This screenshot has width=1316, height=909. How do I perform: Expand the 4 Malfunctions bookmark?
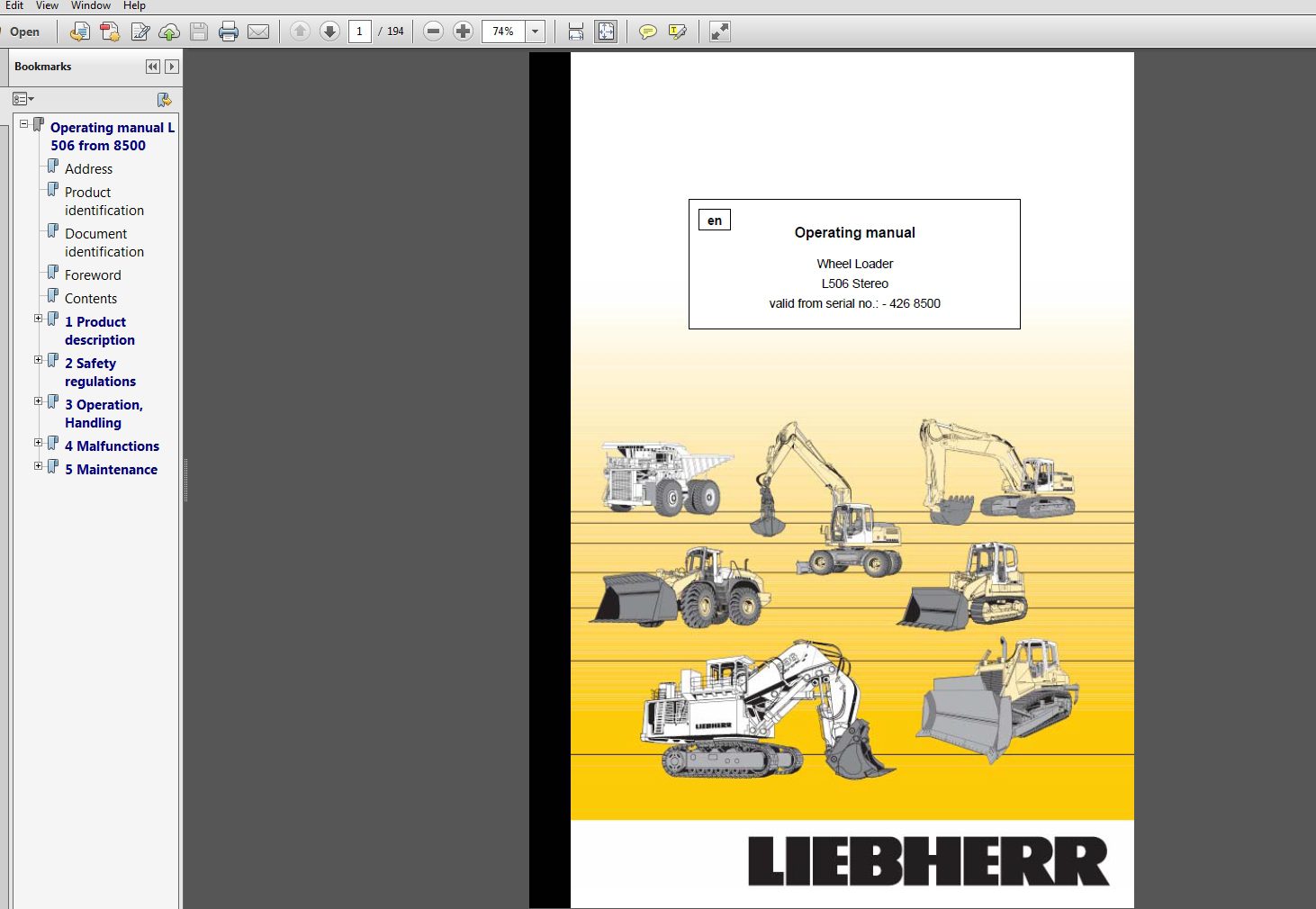click(39, 443)
